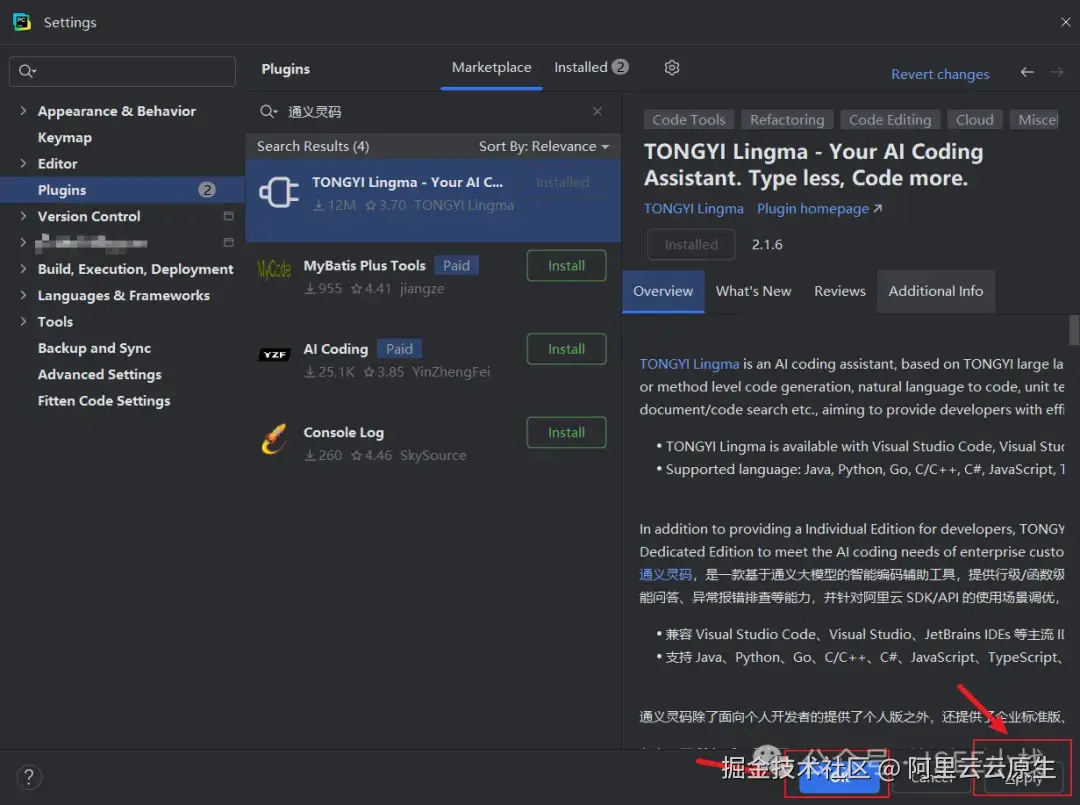The height and width of the screenshot is (805, 1080).
Task: Switch to the Installed tab
Action: coord(591,67)
